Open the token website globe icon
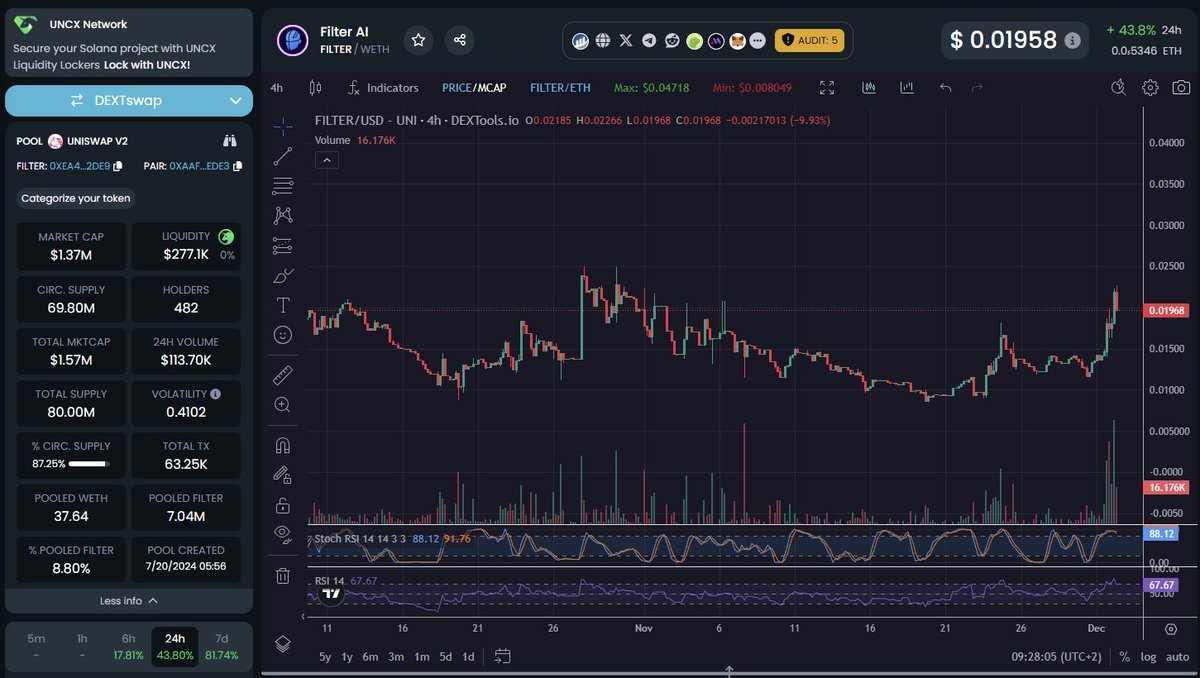 pyautogui.click(x=603, y=41)
